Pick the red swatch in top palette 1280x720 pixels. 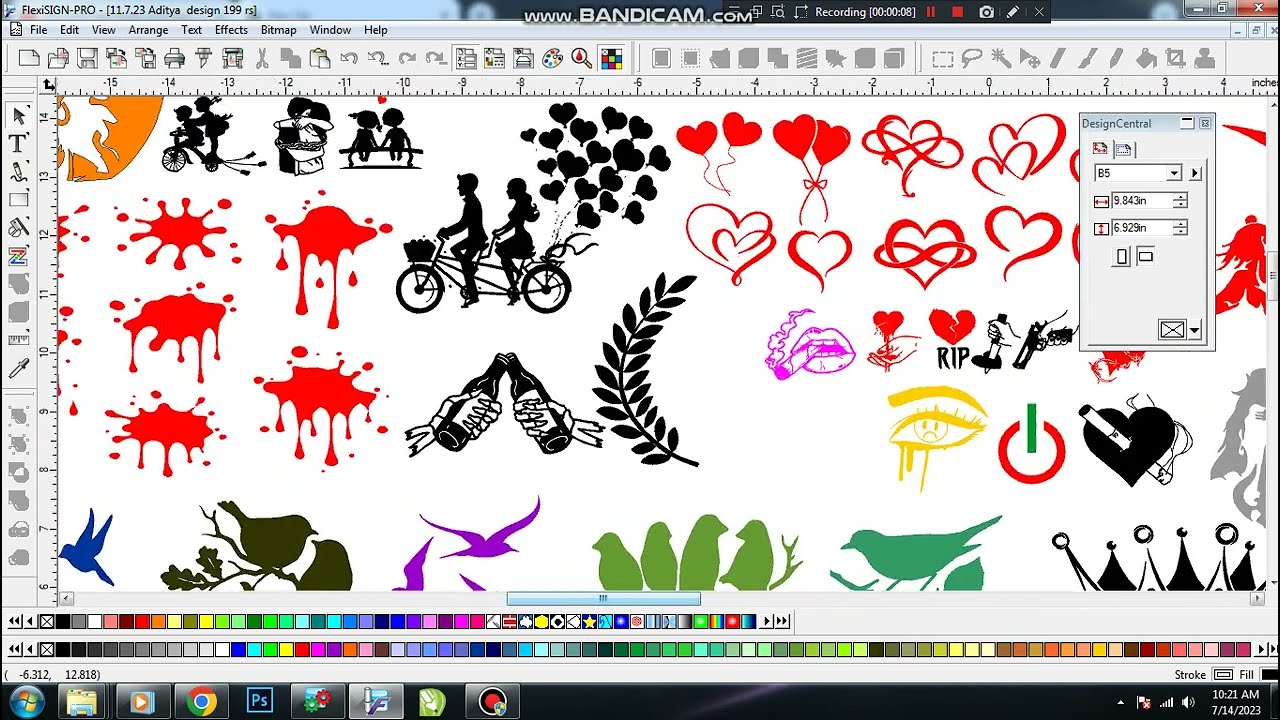(x=142, y=621)
